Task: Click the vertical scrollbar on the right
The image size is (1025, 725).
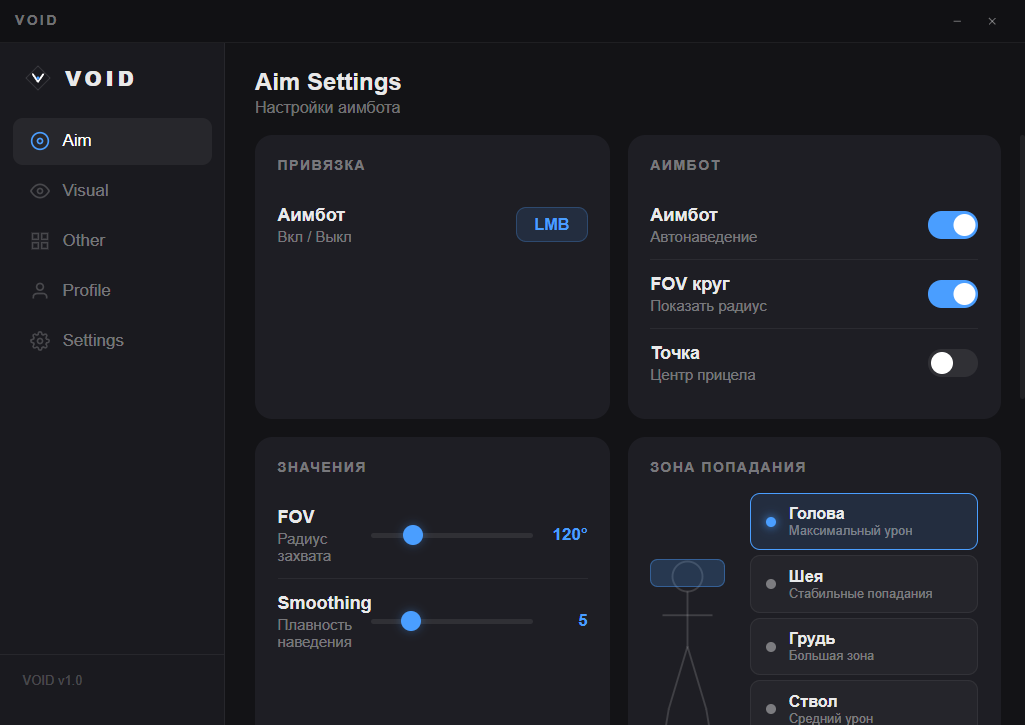Action: tap(1022, 267)
